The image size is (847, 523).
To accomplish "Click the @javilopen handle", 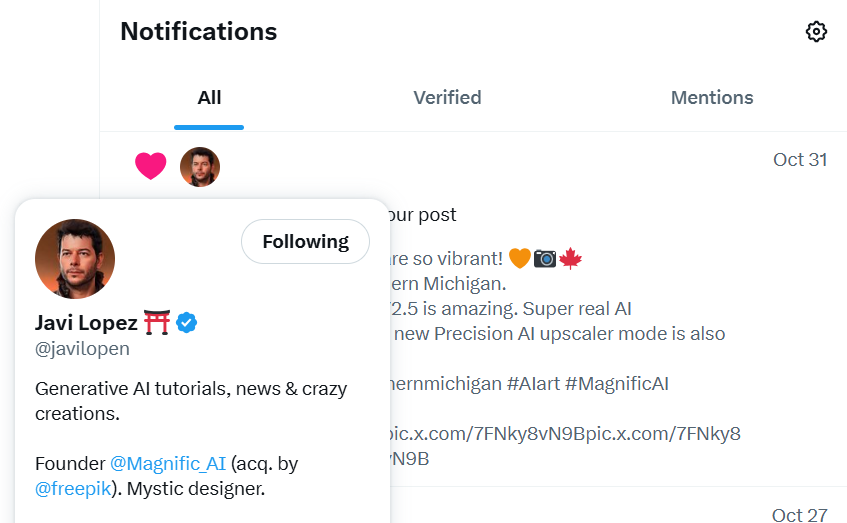I will pos(82,349).
